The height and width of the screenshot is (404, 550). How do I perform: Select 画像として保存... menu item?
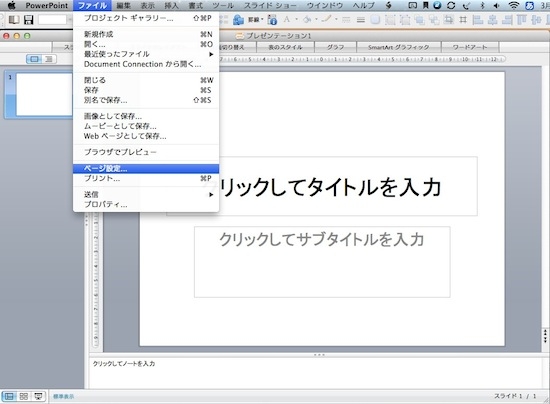(146, 116)
